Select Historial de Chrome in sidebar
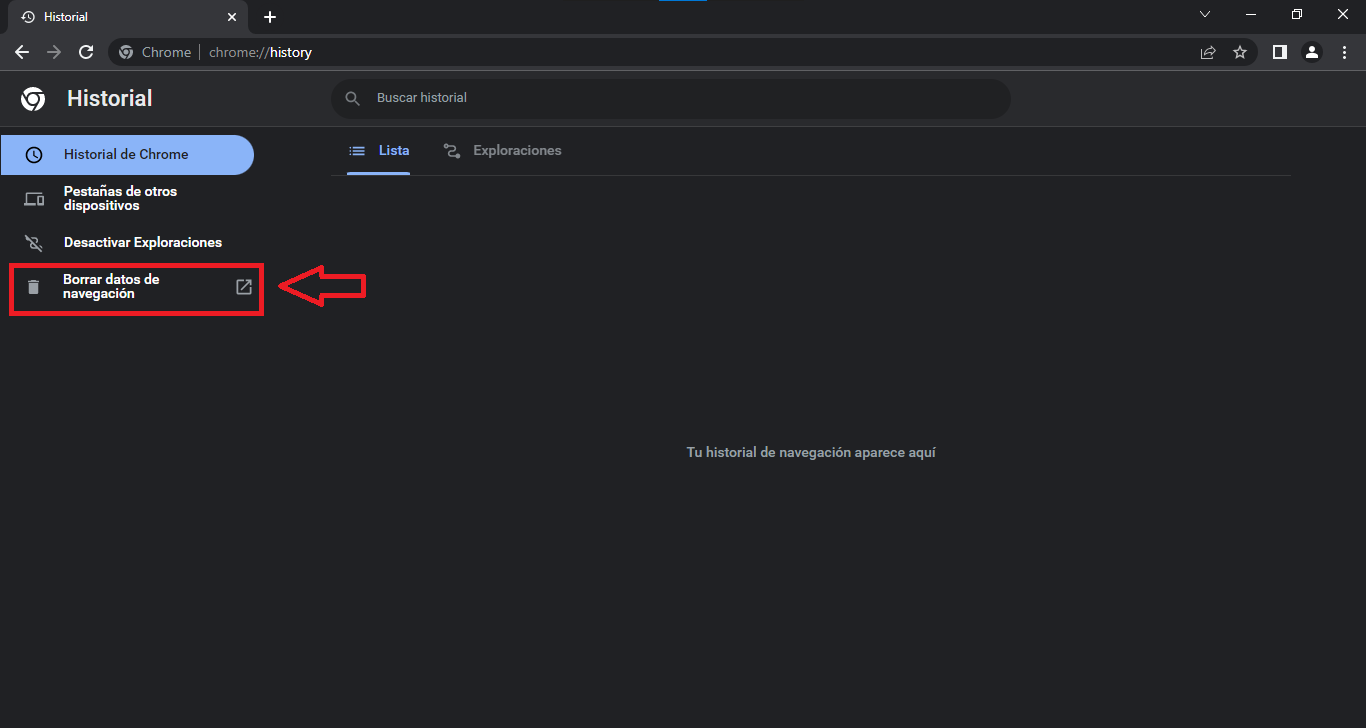Screen dimensions: 1366x728 [x=126, y=155]
